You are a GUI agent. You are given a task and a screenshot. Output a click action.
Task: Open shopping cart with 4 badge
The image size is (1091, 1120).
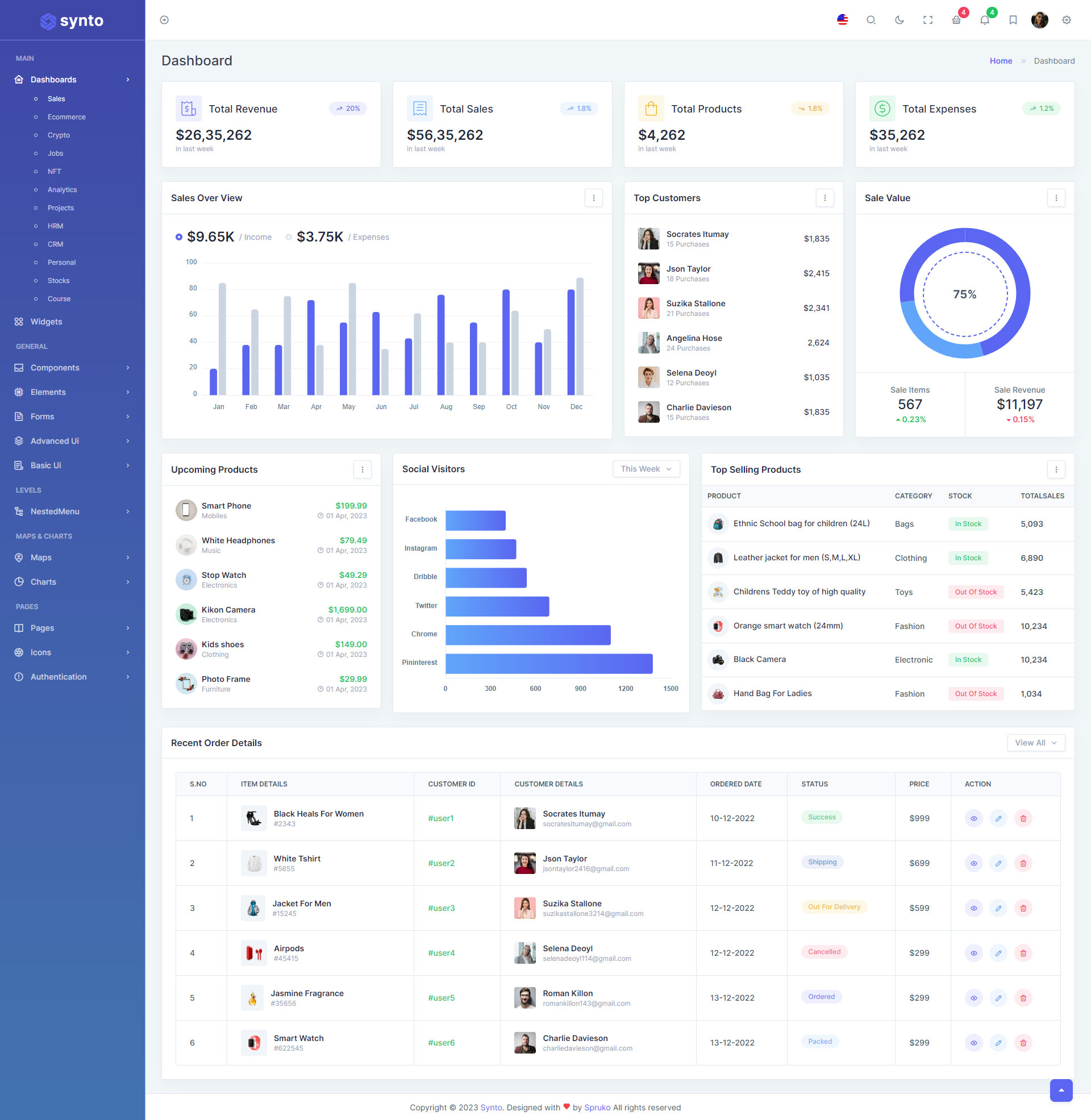(956, 20)
